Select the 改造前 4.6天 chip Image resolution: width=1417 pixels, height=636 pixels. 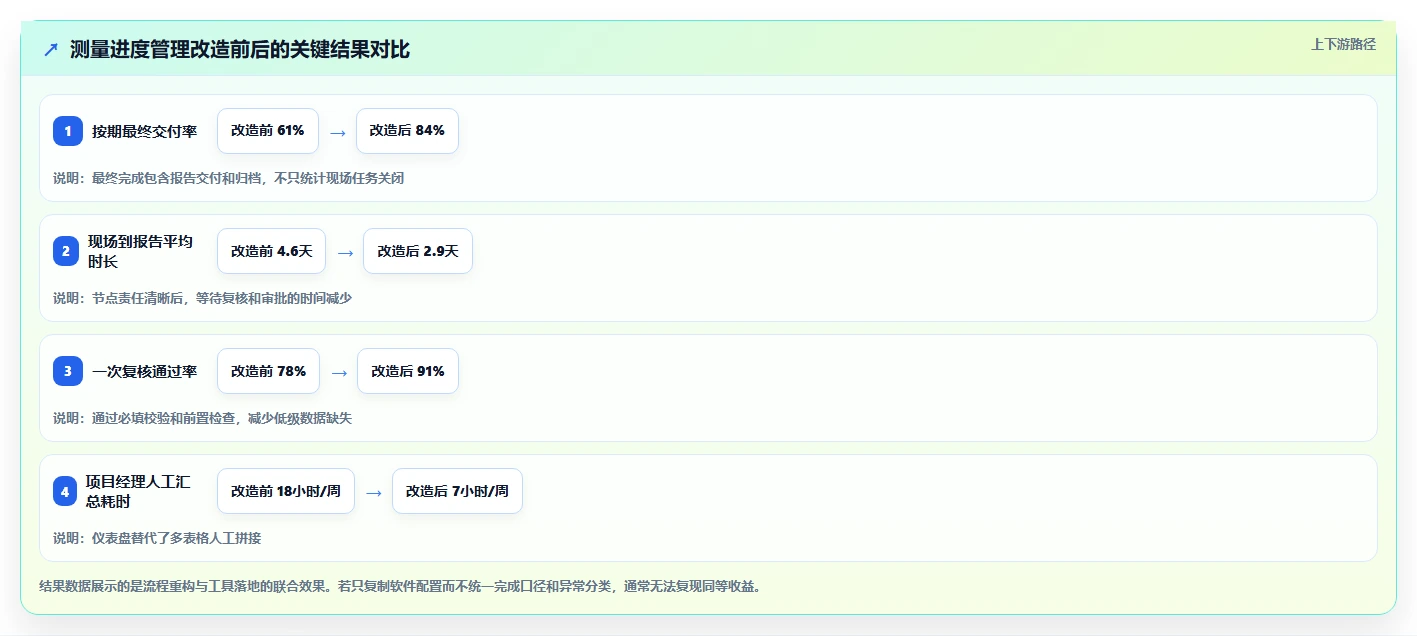pos(271,251)
